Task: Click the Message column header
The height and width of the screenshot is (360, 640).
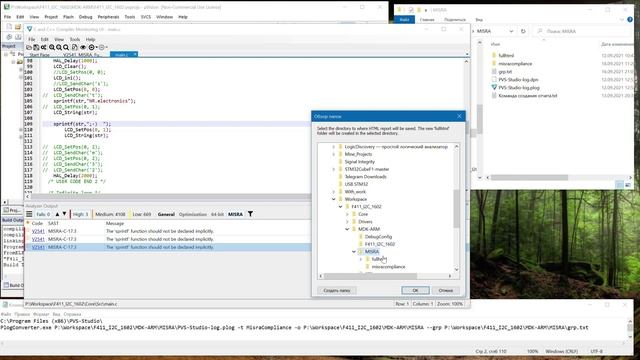Action: (x=115, y=223)
